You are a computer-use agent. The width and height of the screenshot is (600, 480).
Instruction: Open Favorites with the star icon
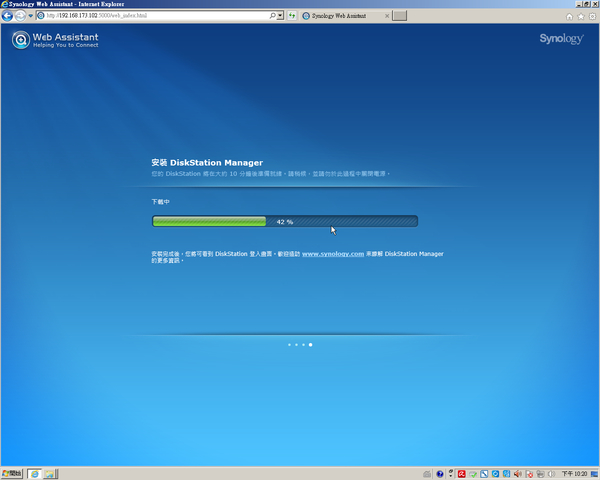pos(581,16)
